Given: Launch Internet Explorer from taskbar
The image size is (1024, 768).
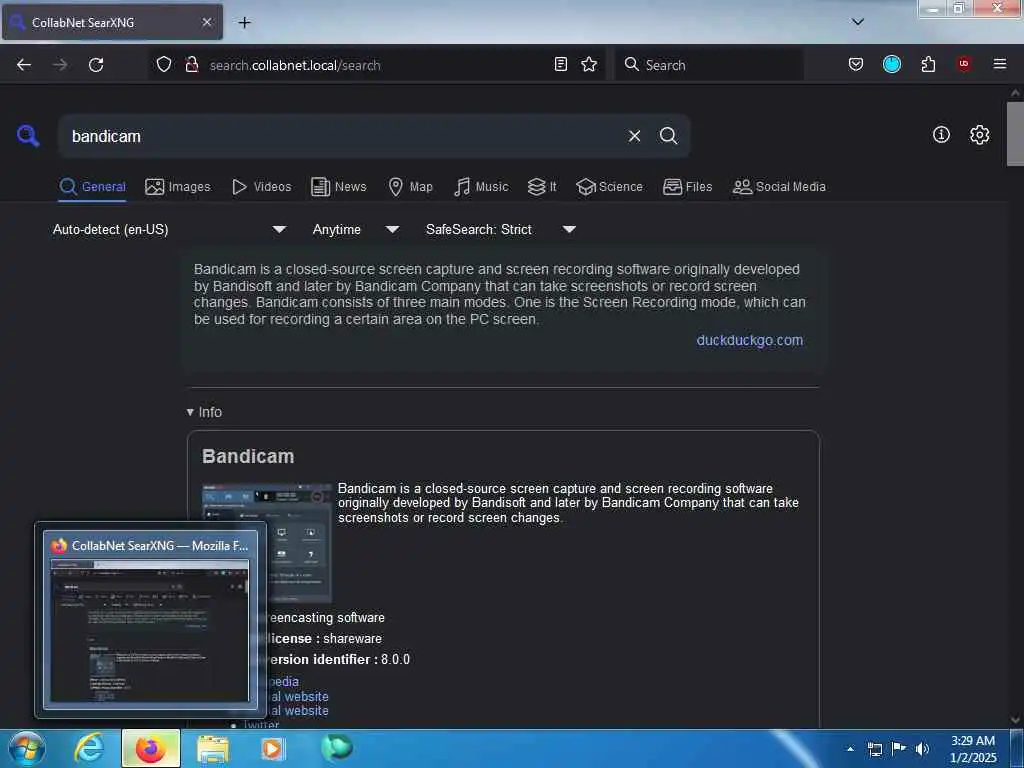Looking at the screenshot, I should tap(89, 748).
